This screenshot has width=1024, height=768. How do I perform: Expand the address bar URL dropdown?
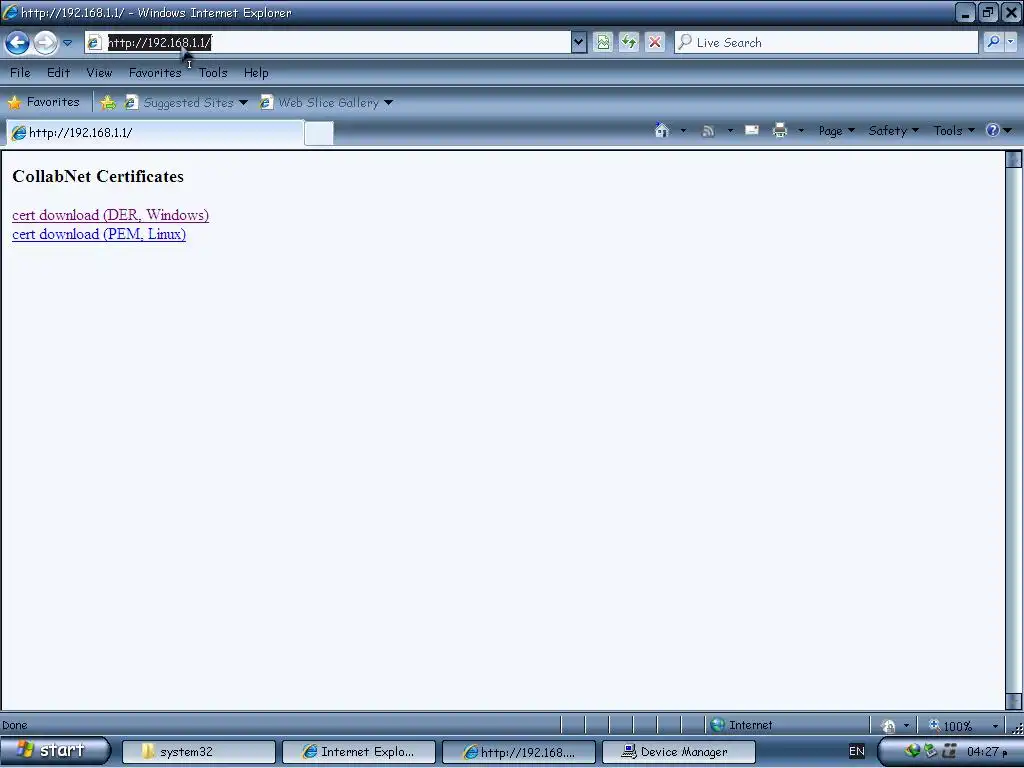coord(578,42)
